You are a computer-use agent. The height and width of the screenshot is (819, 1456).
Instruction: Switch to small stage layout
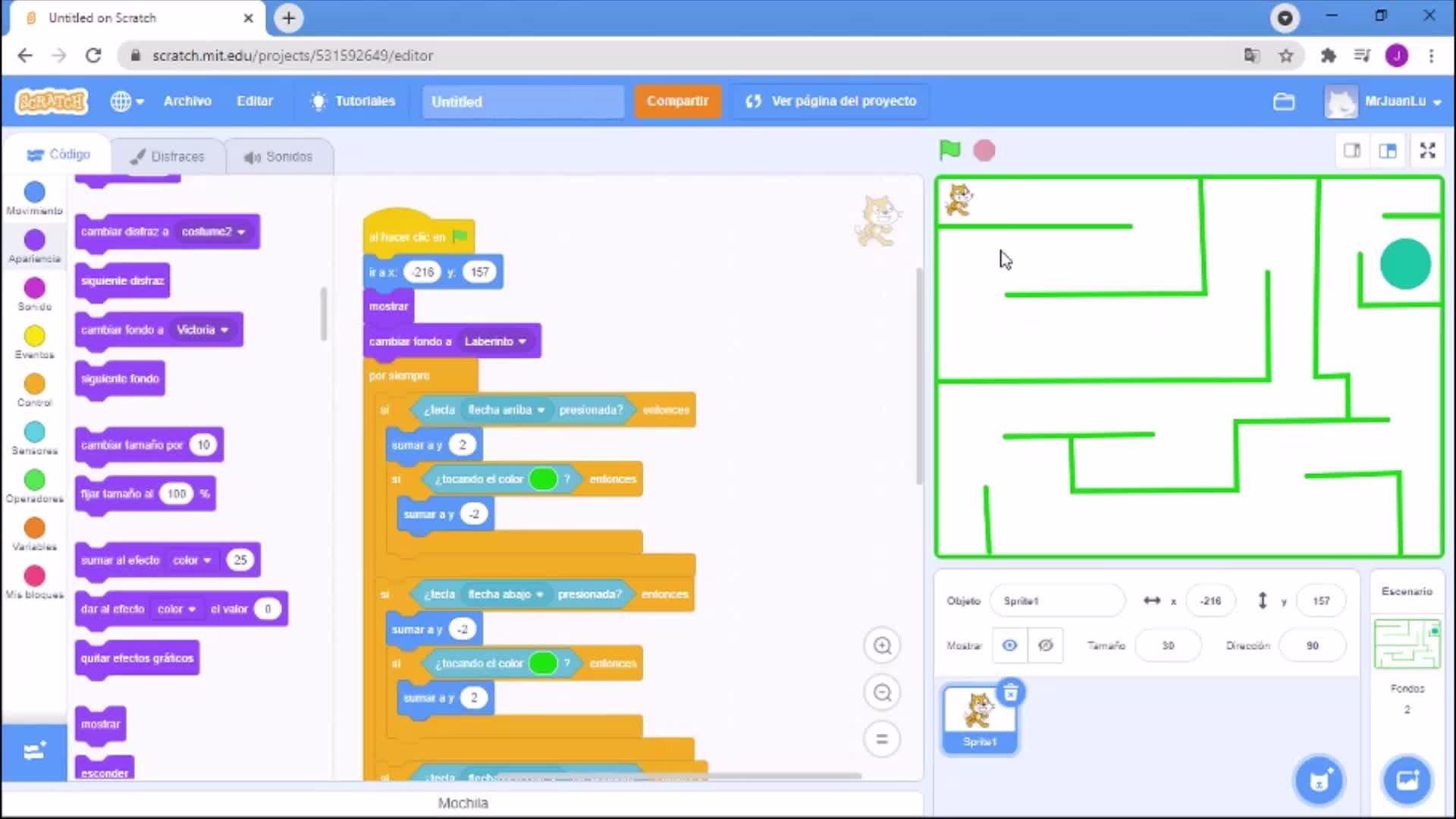(x=1352, y=150)
